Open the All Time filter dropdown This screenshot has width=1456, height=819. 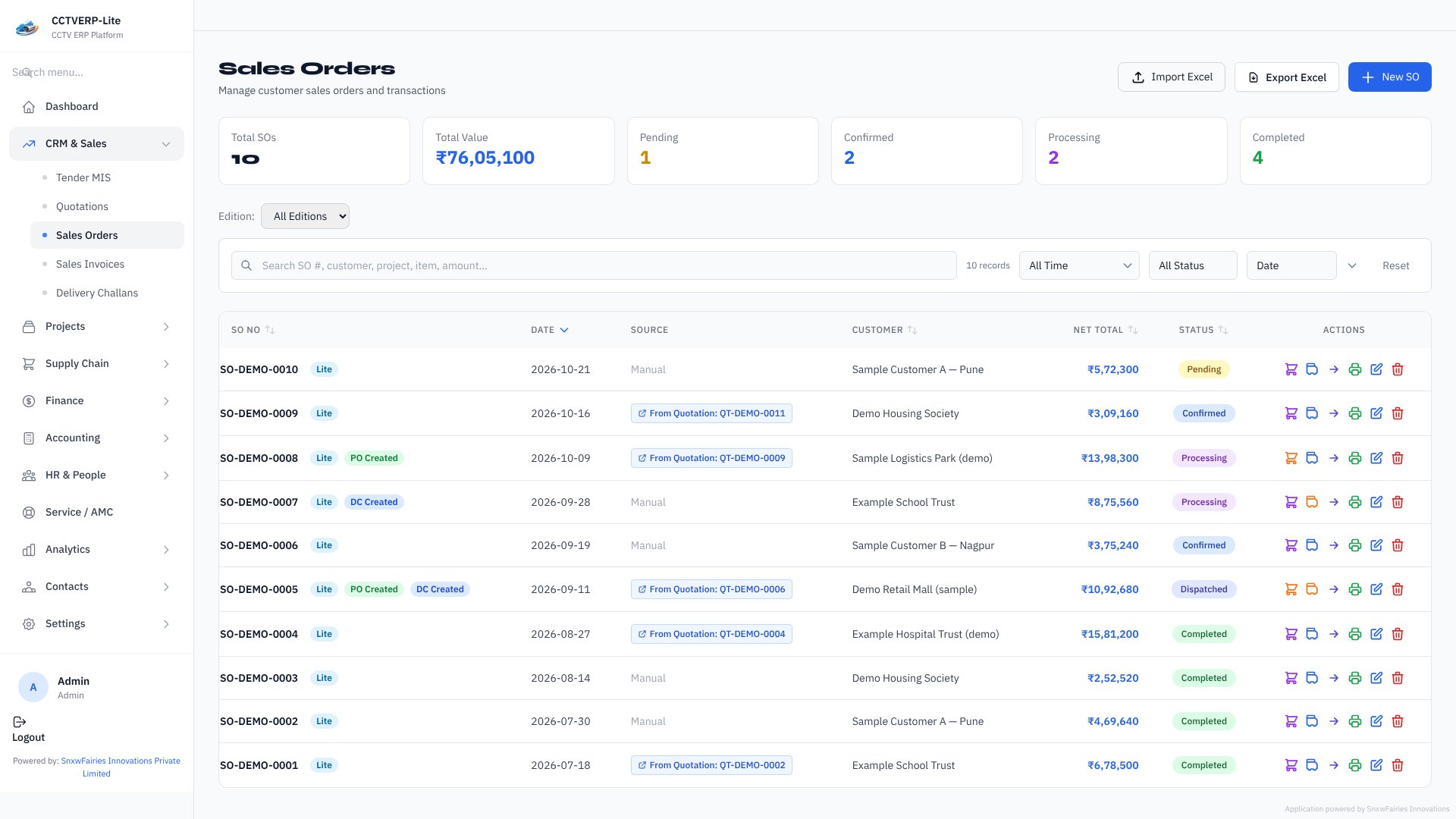tap(1079, 265)
